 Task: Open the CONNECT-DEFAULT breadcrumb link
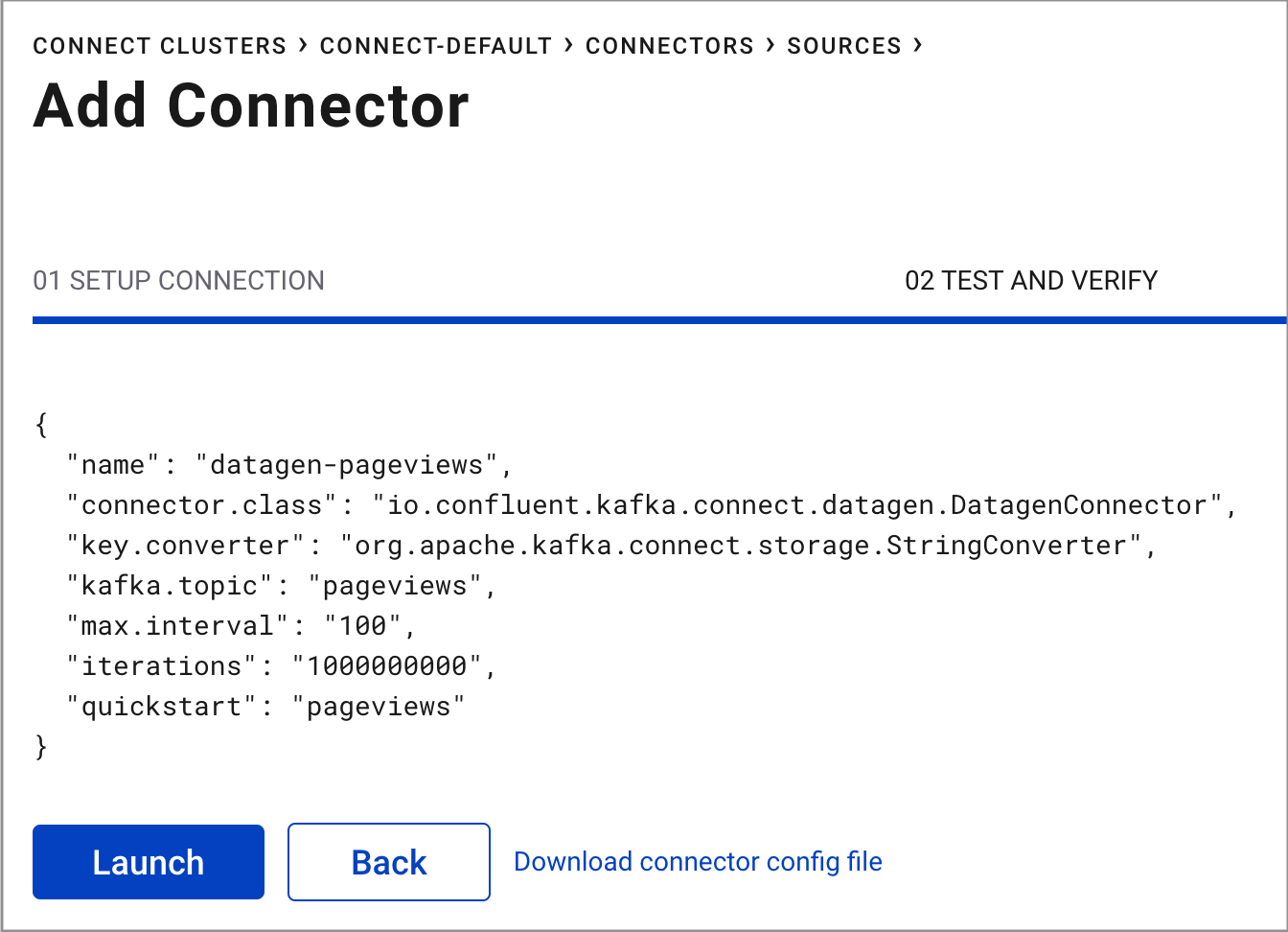pyautogui.click(x=436, y=45)
